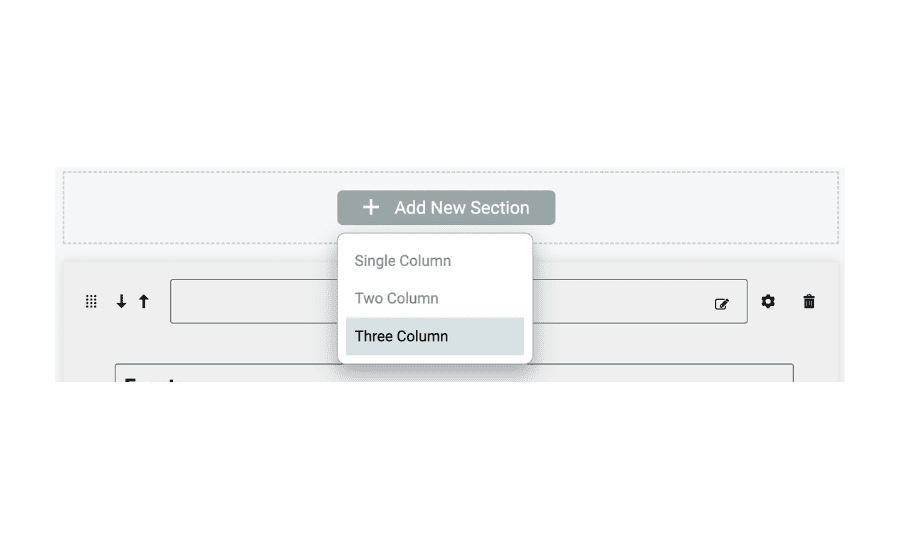The height and width of the screenshot is (550, 900).
Task: Click the bold heading in the lower content box
Action: tap(153, 379)
